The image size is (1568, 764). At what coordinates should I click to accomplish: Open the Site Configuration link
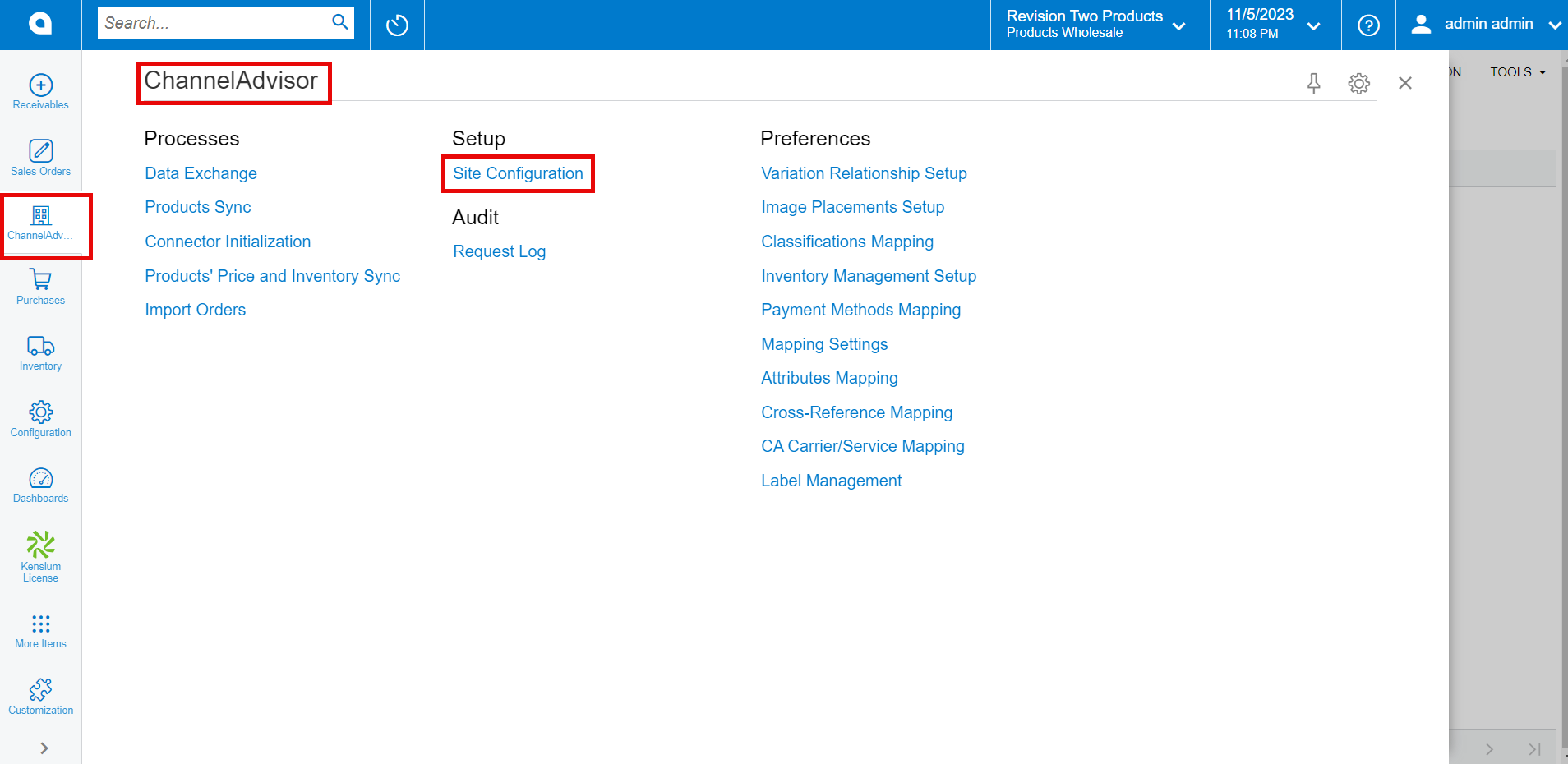coord(518,173)
